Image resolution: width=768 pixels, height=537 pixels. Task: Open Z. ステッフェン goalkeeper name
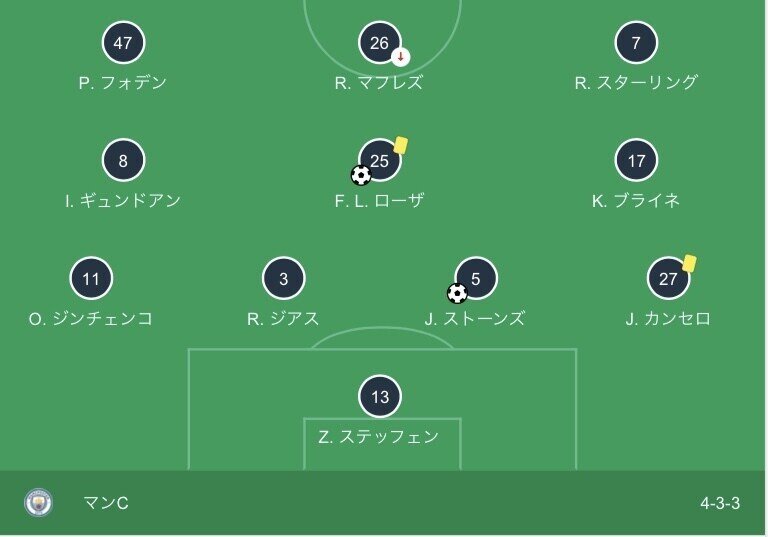tap(379, 437)
